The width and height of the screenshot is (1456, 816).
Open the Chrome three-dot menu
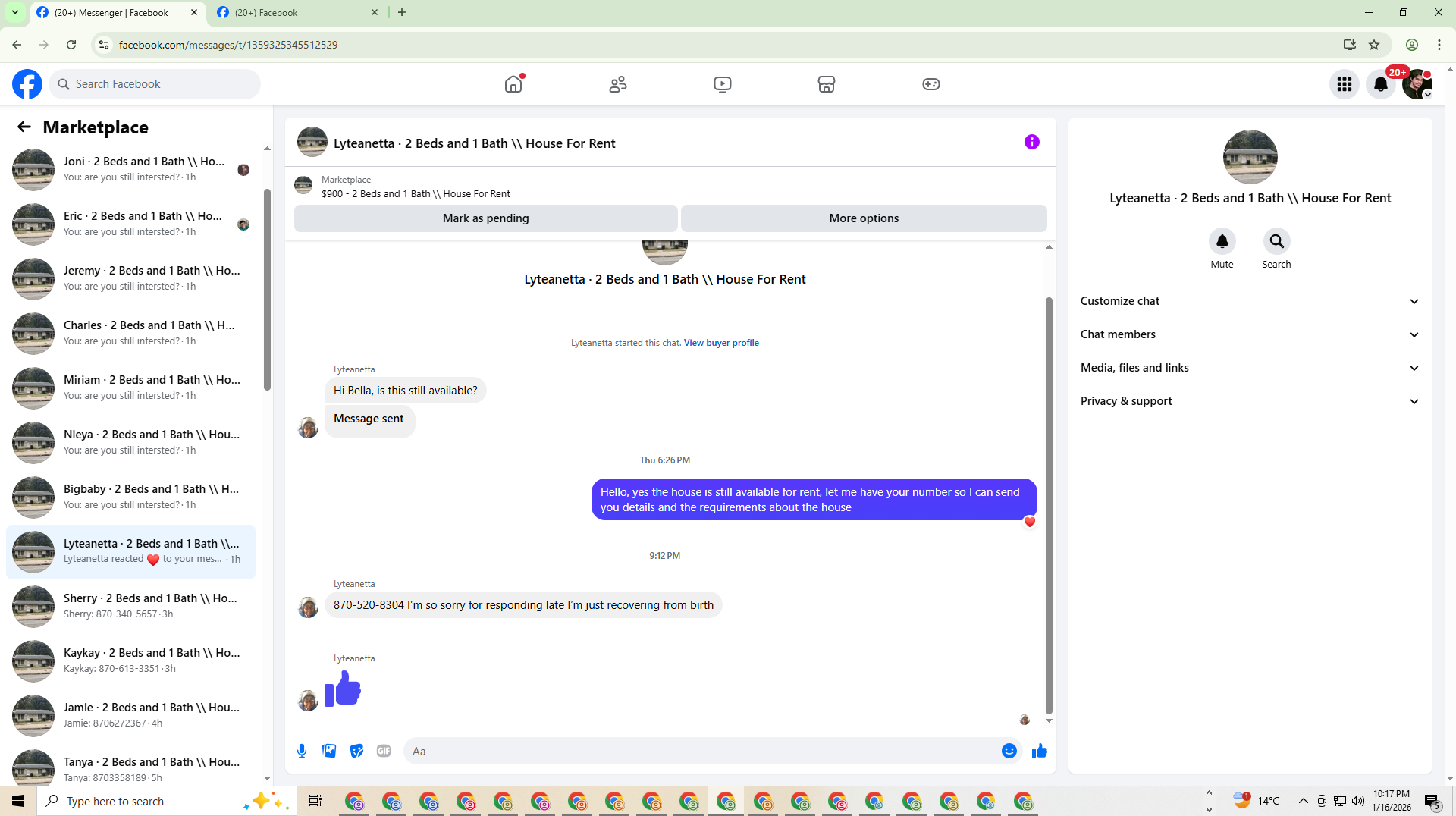(1439, 45)
